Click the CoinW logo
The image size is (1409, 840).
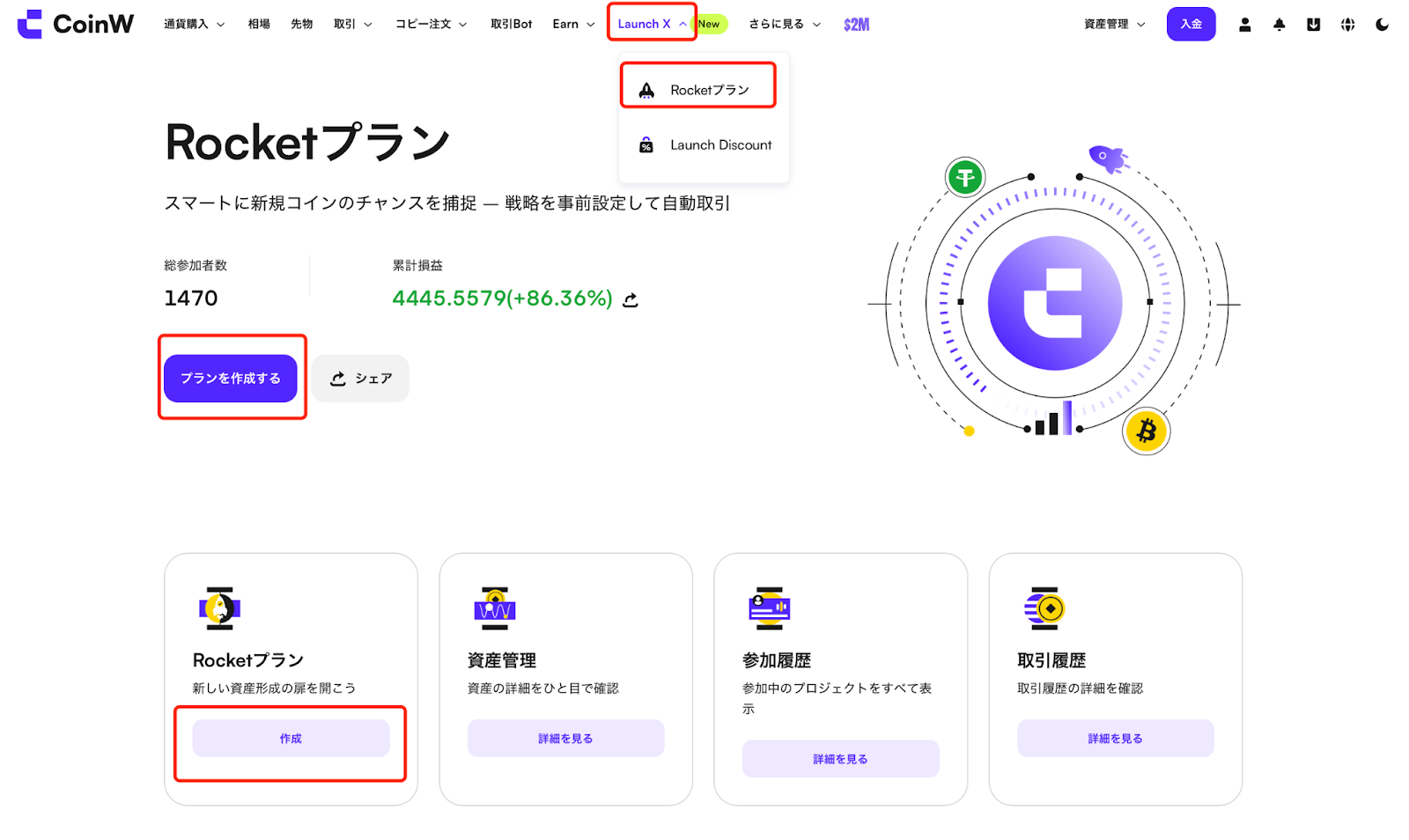click(76, 24)
